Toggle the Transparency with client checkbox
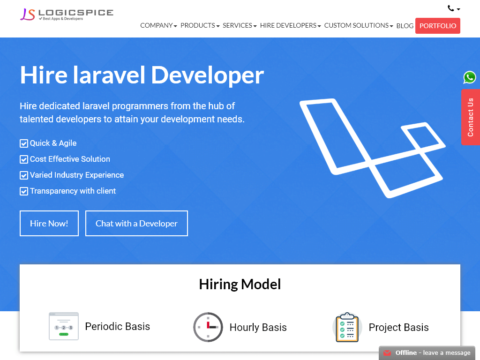Screen dimensions: 480x360 24,191
